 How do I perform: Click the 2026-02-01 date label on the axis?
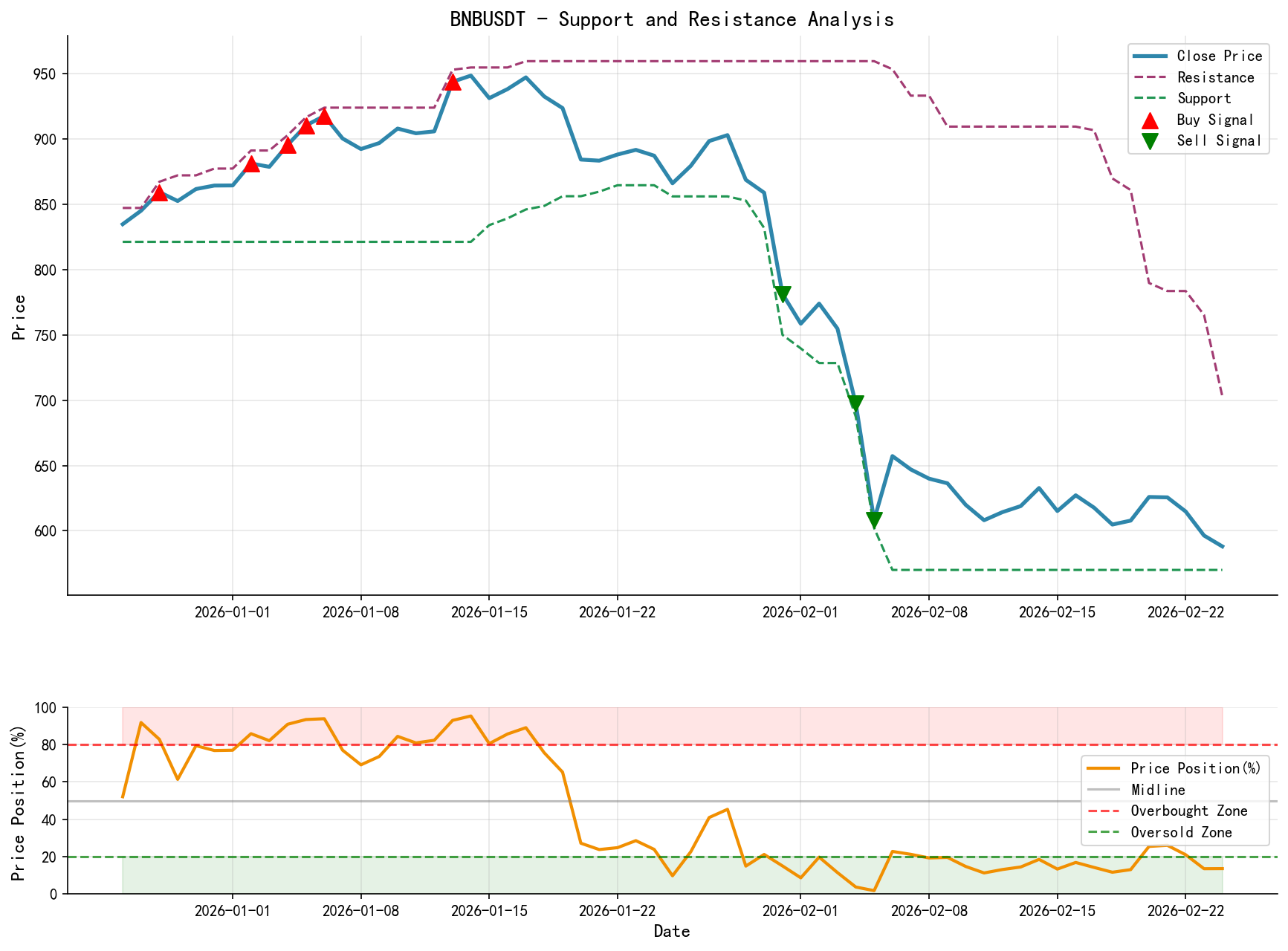point(798,611)
